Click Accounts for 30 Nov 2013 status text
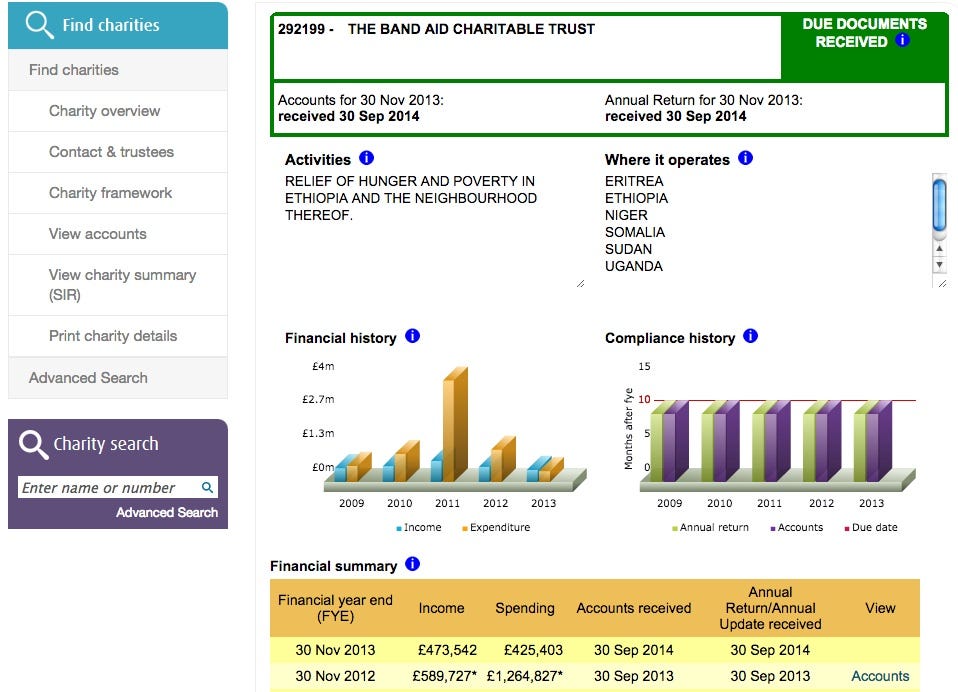The width and height of the screenshot is (958, 692). tap(360, 109)
